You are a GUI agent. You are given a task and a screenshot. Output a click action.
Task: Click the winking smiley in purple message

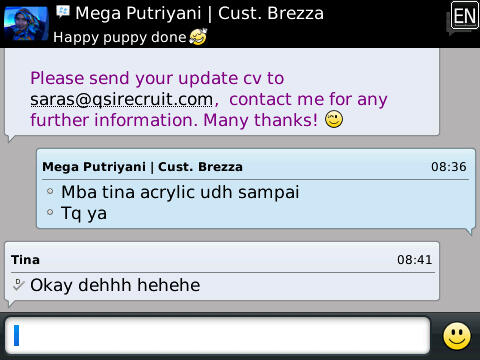[x=334, y=120]
